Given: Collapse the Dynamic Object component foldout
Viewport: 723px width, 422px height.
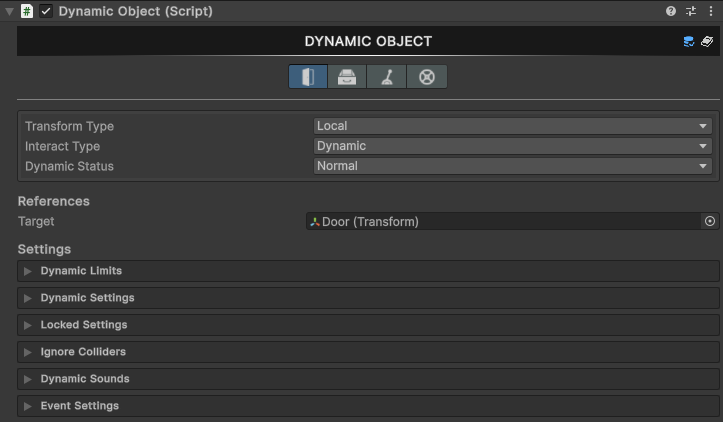Looking at the screenshot, I should (x=9, y=11).
